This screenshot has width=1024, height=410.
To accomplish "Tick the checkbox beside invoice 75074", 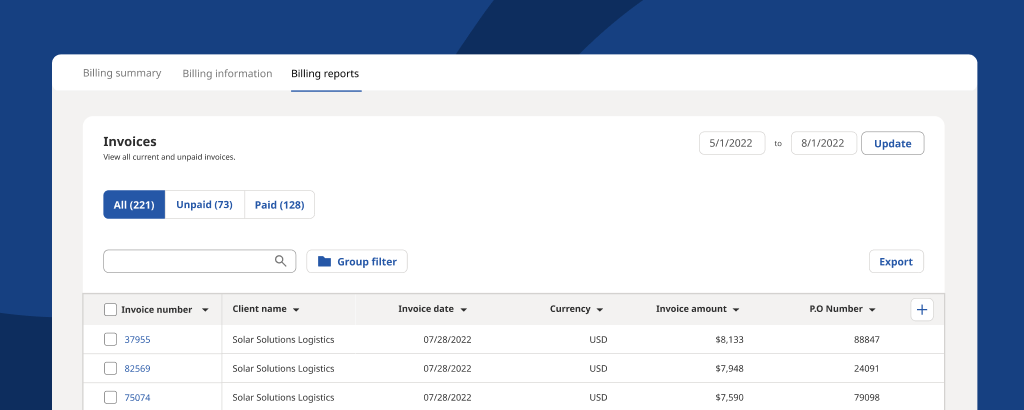I will pos(111,398).
